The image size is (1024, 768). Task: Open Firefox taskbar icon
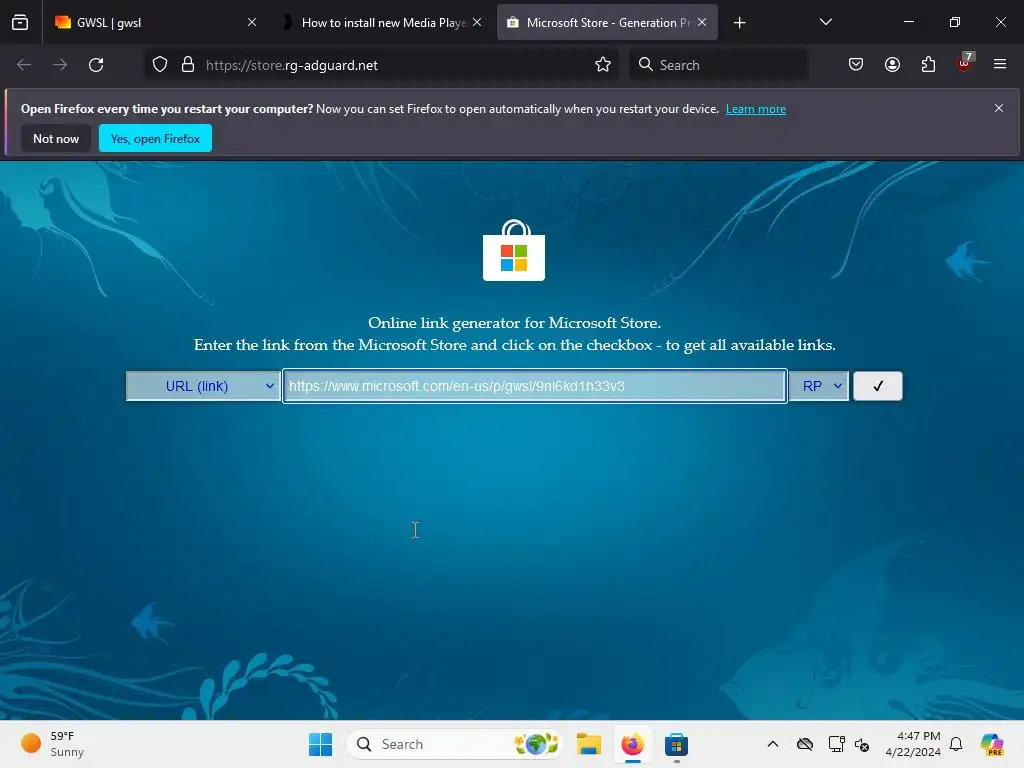click(632, 744)
